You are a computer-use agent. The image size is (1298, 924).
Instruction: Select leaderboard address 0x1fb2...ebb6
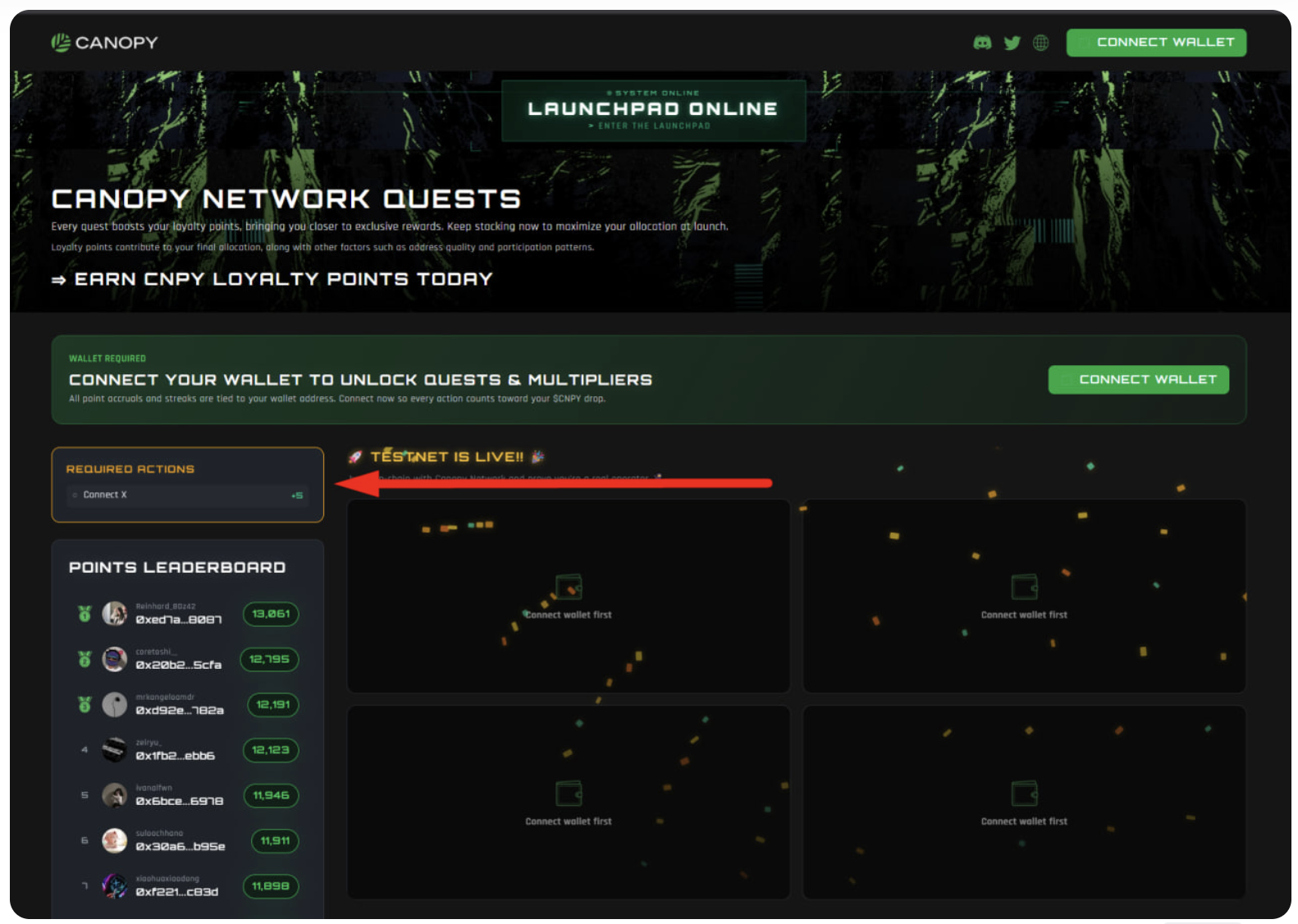(x=175, y=756)
